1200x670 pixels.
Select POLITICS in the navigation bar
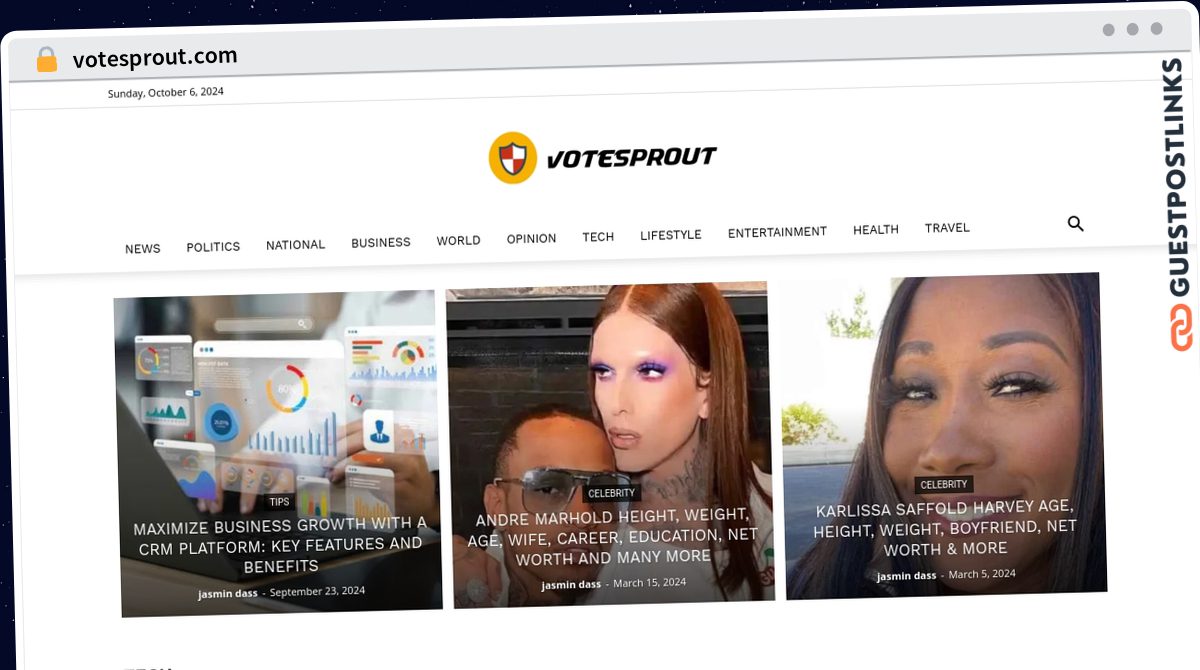click(213, 247)
